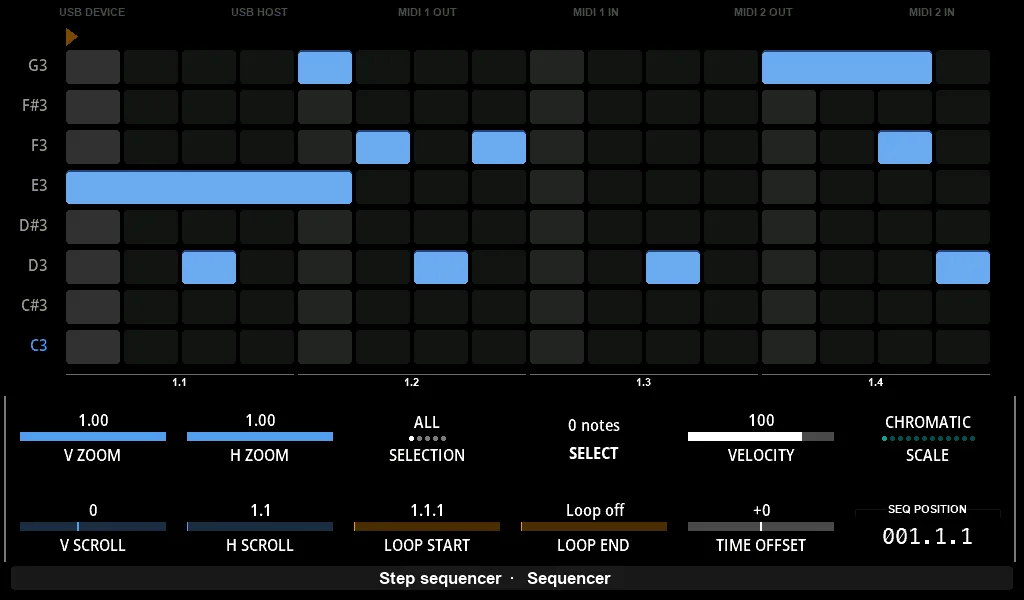Adjust the H ZOOM slider bar
This screenshot has height=600, width=1024.
[x=260, y=437]
